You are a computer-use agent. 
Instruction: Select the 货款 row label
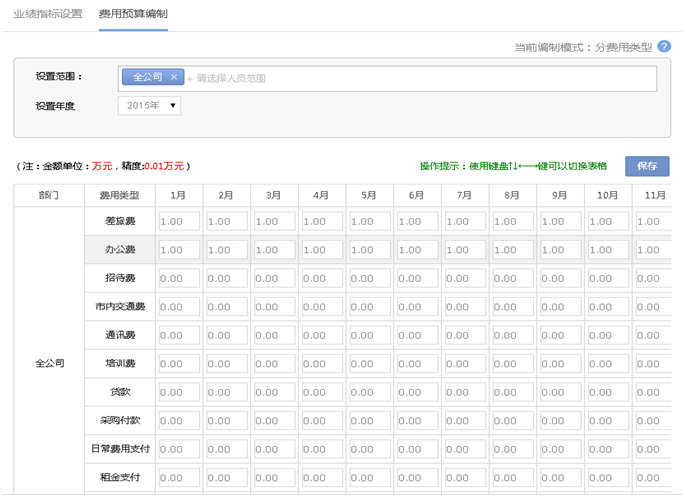pos(120,392)
